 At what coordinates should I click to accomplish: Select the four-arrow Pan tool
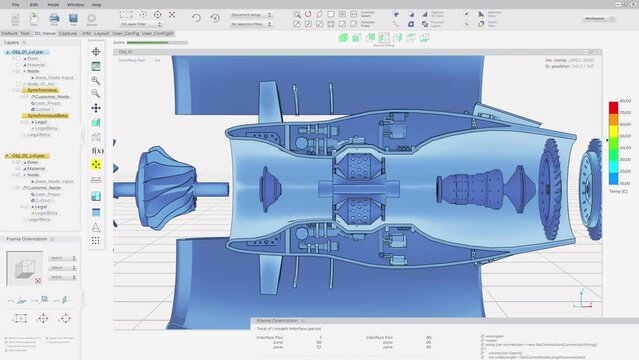tap(96, 108)
